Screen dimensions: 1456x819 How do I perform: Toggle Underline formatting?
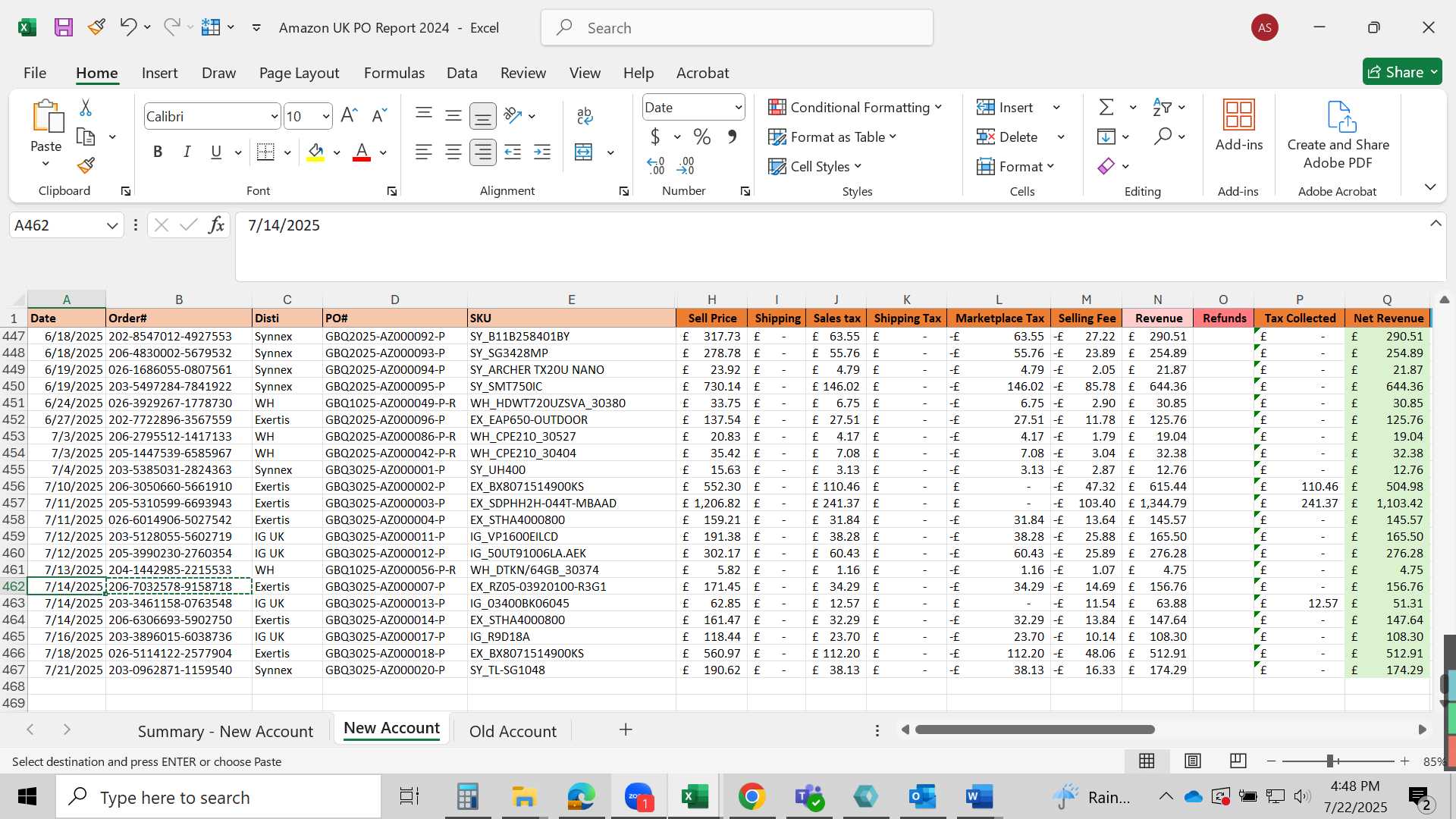click(x=216, y=152)
